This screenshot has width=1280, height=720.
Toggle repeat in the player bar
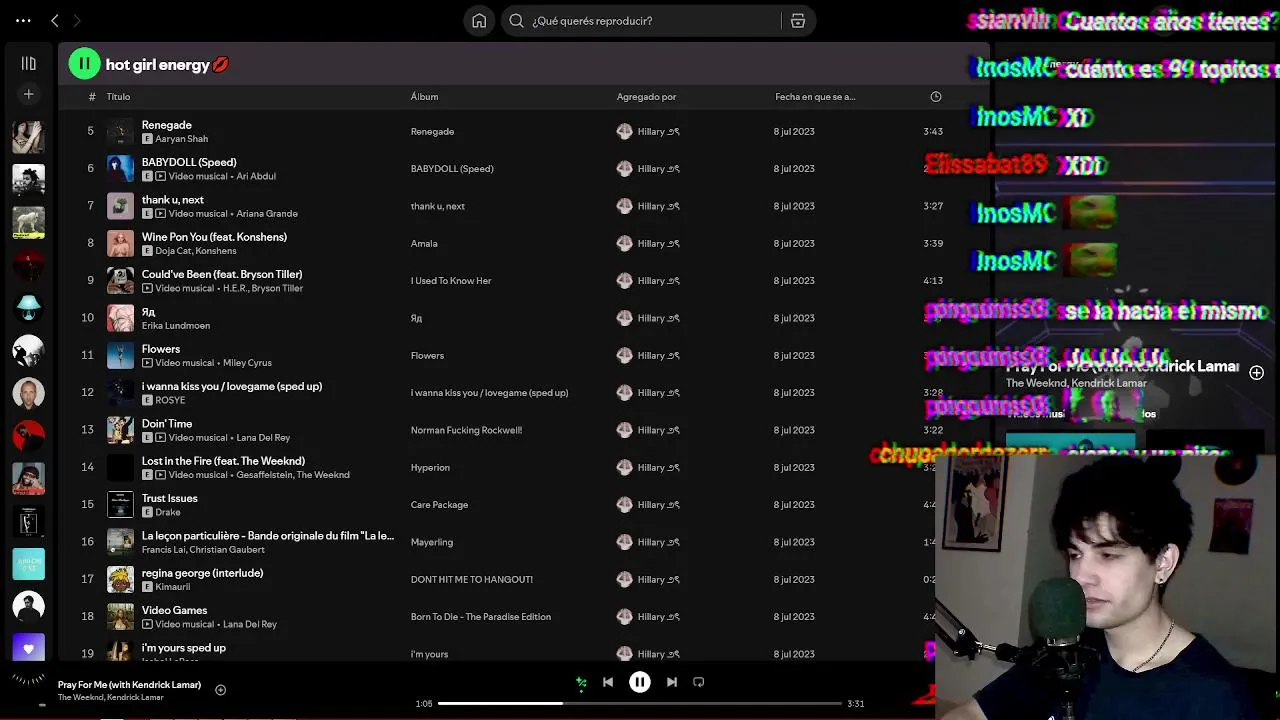click(699, 682)
